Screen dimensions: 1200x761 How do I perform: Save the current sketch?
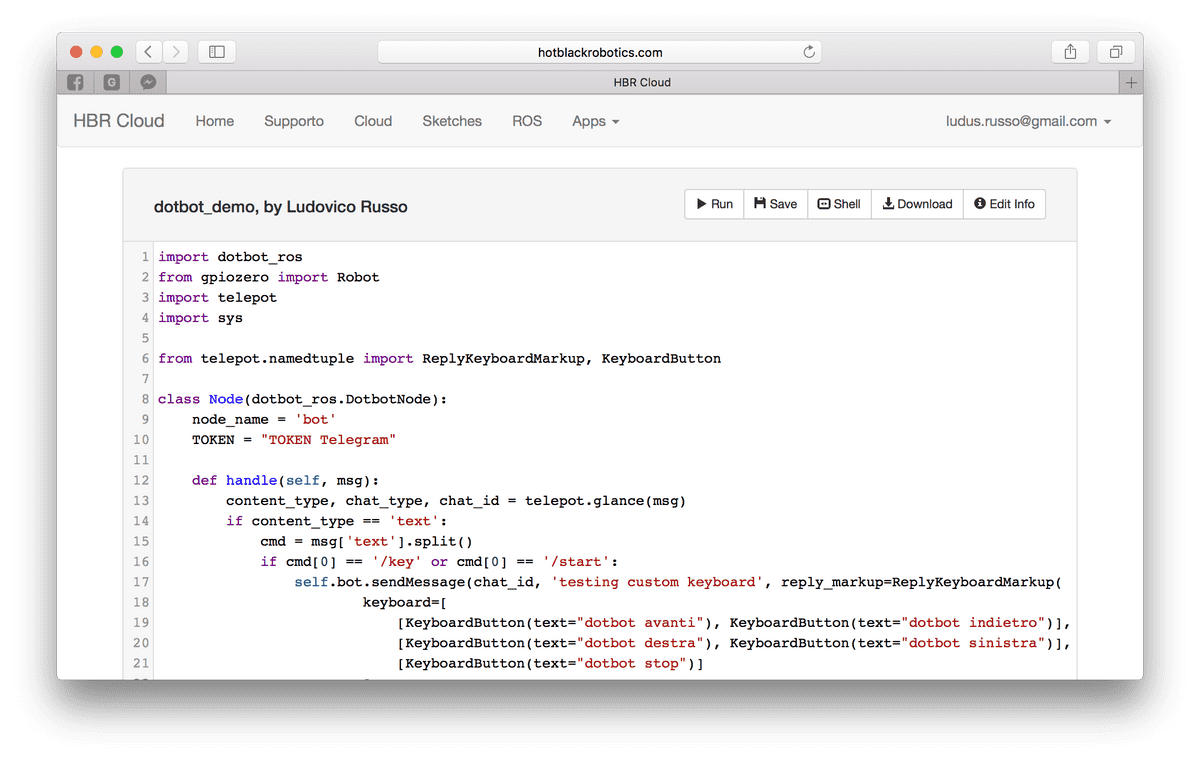pyautogui.click(x=775, y=204)
